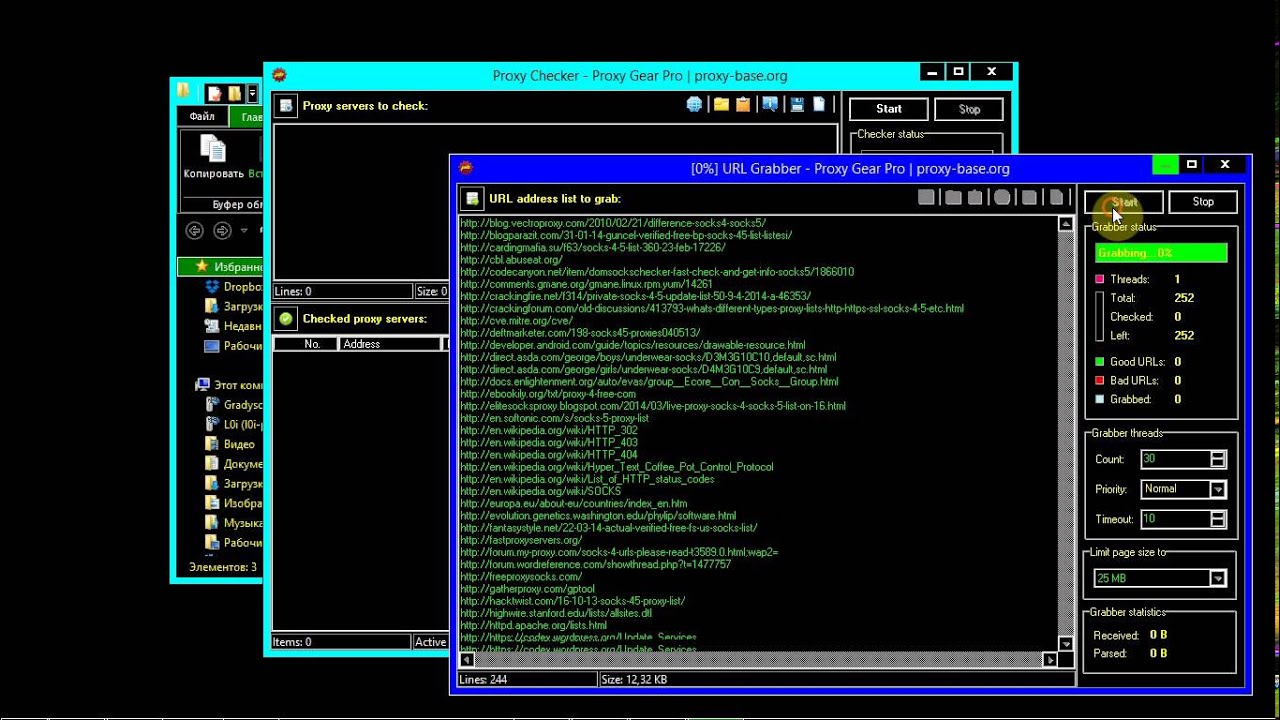1280x720 pixels.
Task: Click the URL list scroll-up arrow
Action: (1065, 224)
